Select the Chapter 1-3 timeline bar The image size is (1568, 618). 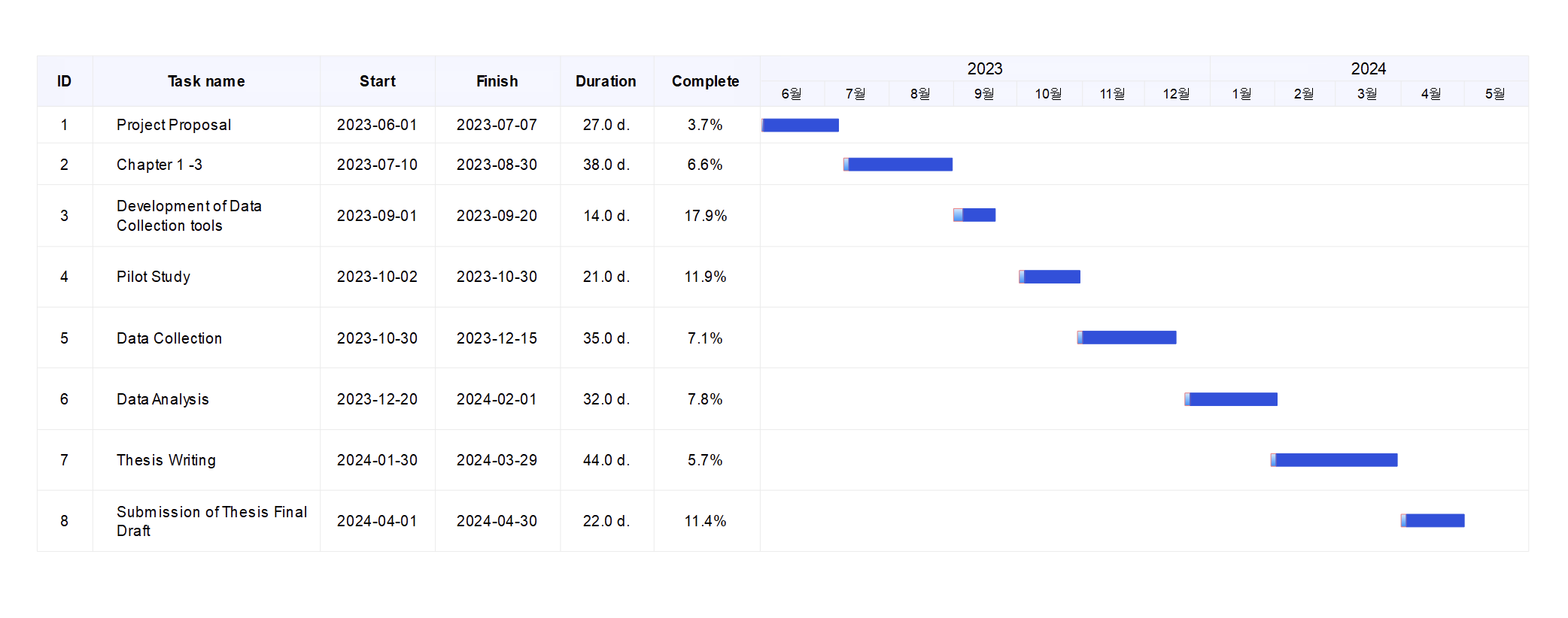coord(898,165)
